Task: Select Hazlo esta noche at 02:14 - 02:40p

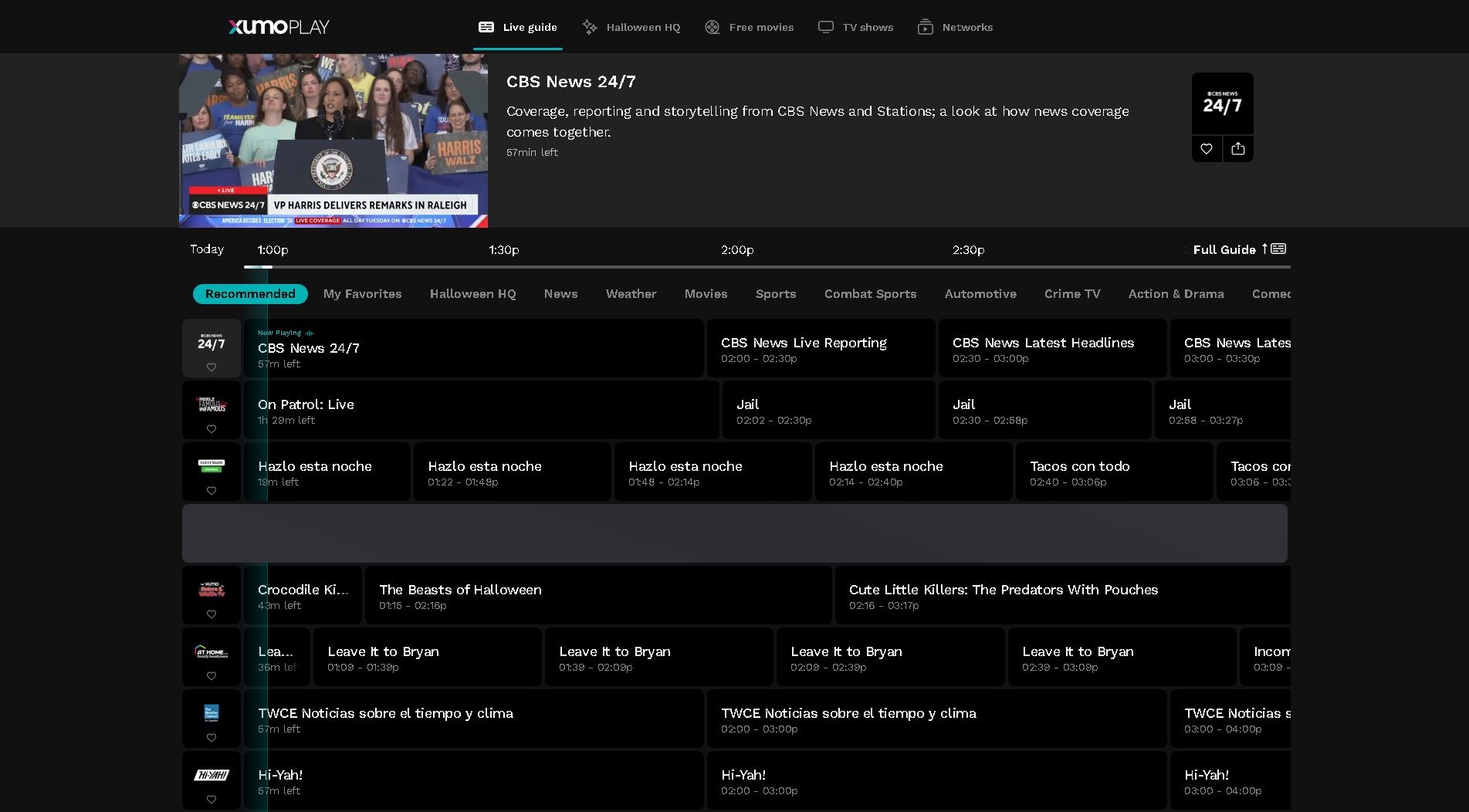Action: pos(914,472)
